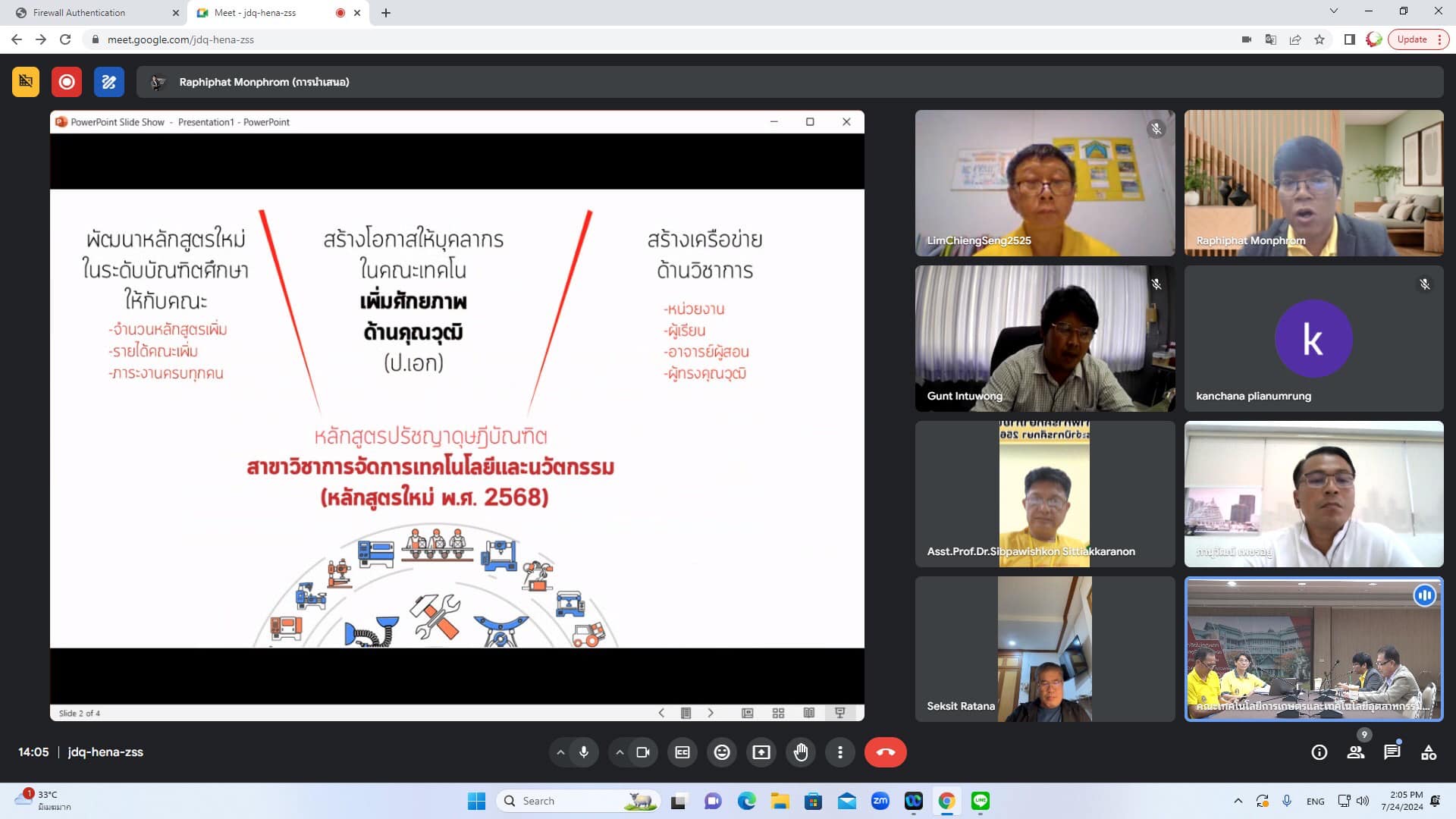Switch to Firewall Authentication tab
This screenshot has height=819, width=1456.
tap(80, 13)
